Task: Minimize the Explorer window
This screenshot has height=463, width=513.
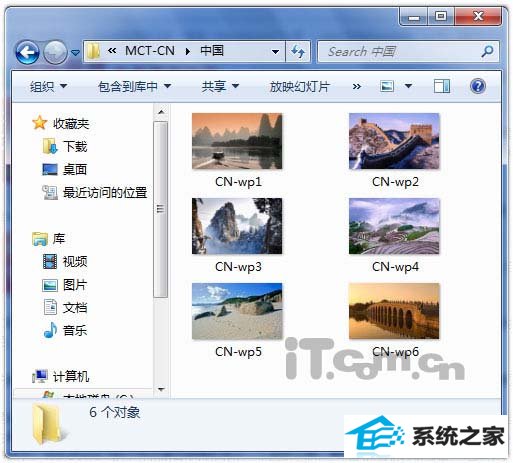Action: [413, 16]
